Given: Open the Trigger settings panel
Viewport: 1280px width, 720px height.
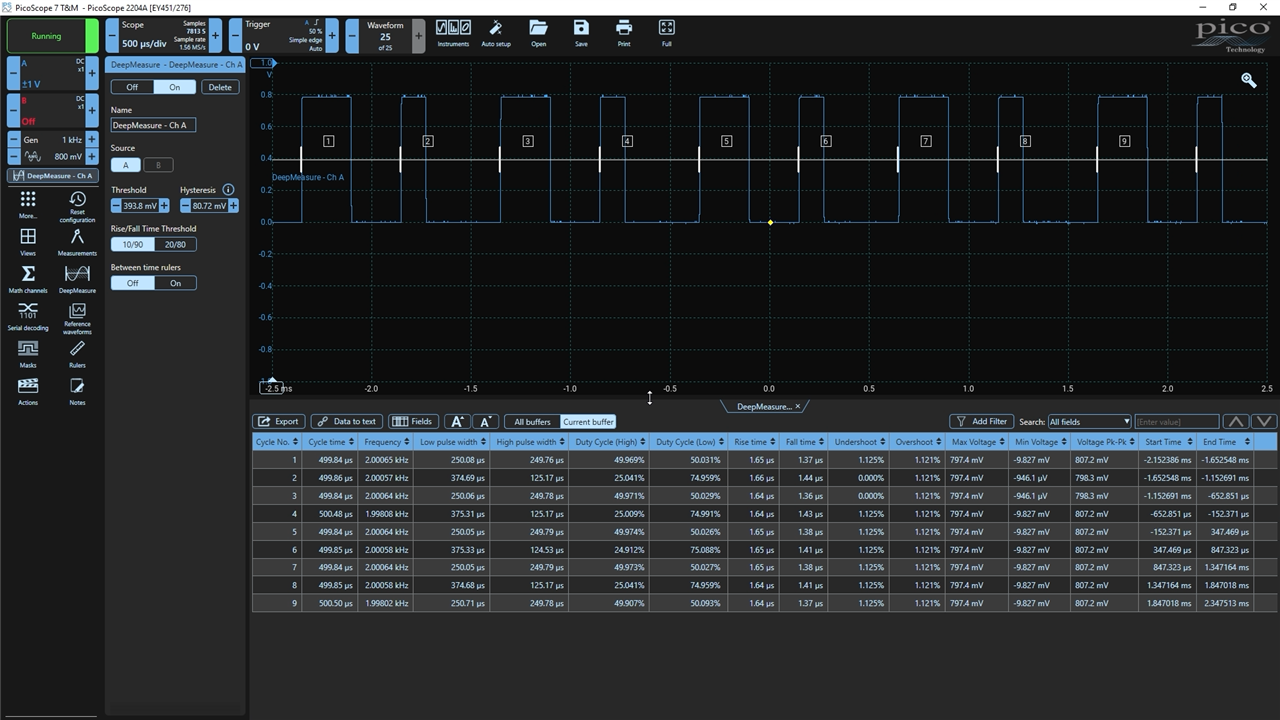Looking at the screenshot, I should pos(284,35).
